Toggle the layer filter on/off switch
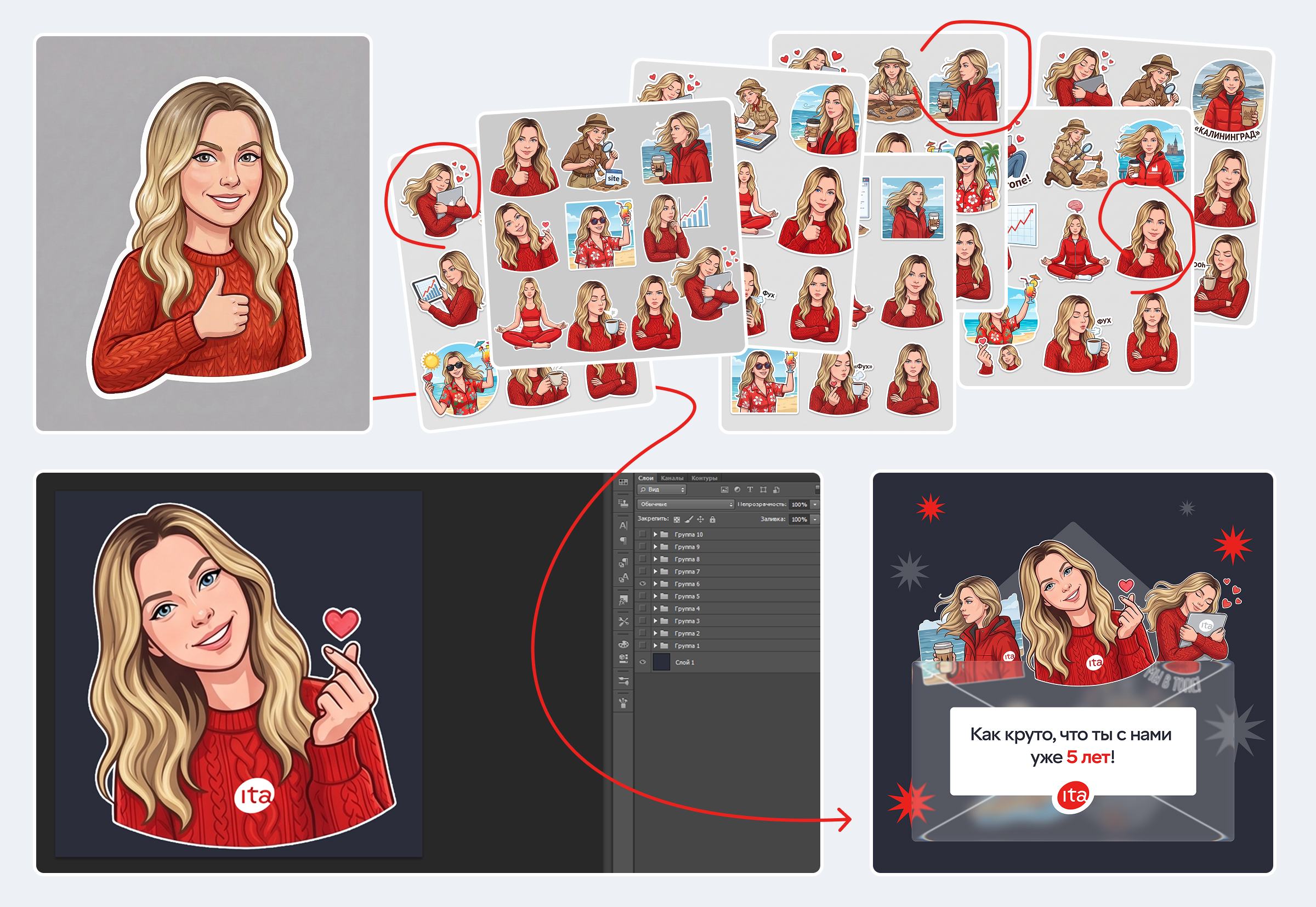Image resolution: width=1316 pixels, height=907 pixels. pos(817,489)
